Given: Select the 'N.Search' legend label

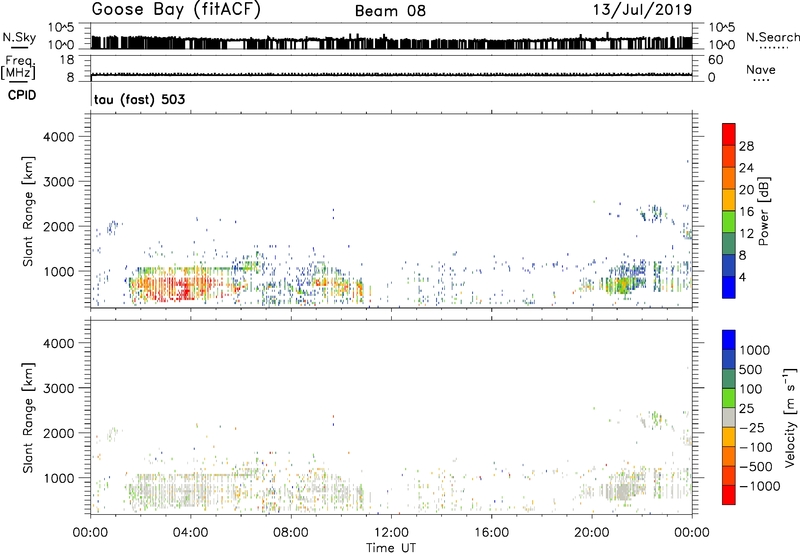Looking at the screenshot, I should click(772, 37).
